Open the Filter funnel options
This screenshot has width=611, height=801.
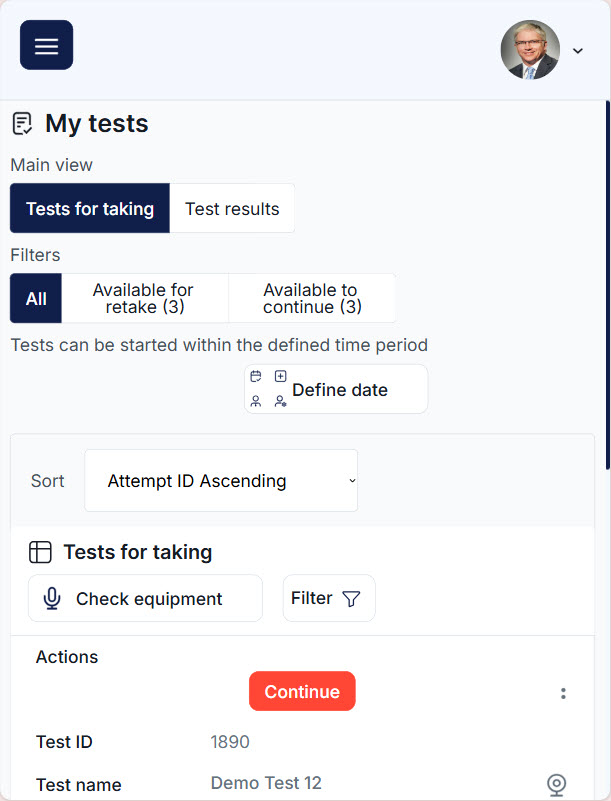[328, 599]
